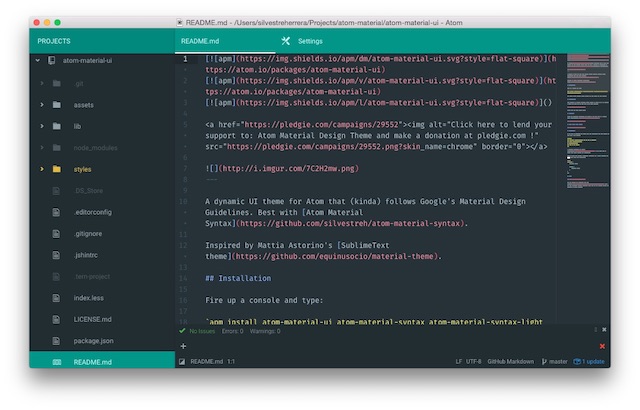This screenshot has width=640, height=410.
Task: Click the pledgie.com campaigns URL
Action: [x=321, y=125]
